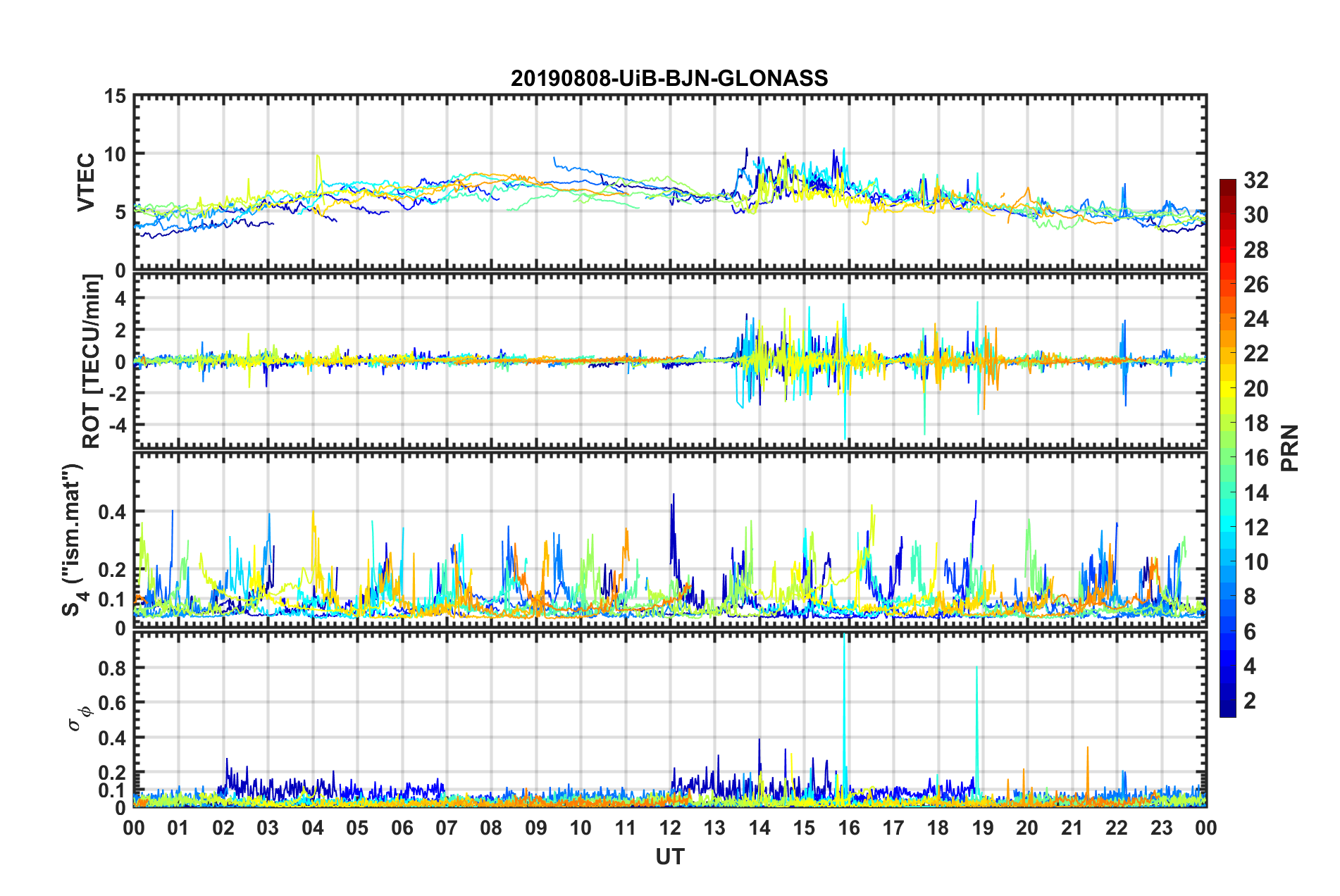Viewport: 1340px width, 896px height.
Task: Click x-axis tick label 05
Action: click(x=357, y=828)
